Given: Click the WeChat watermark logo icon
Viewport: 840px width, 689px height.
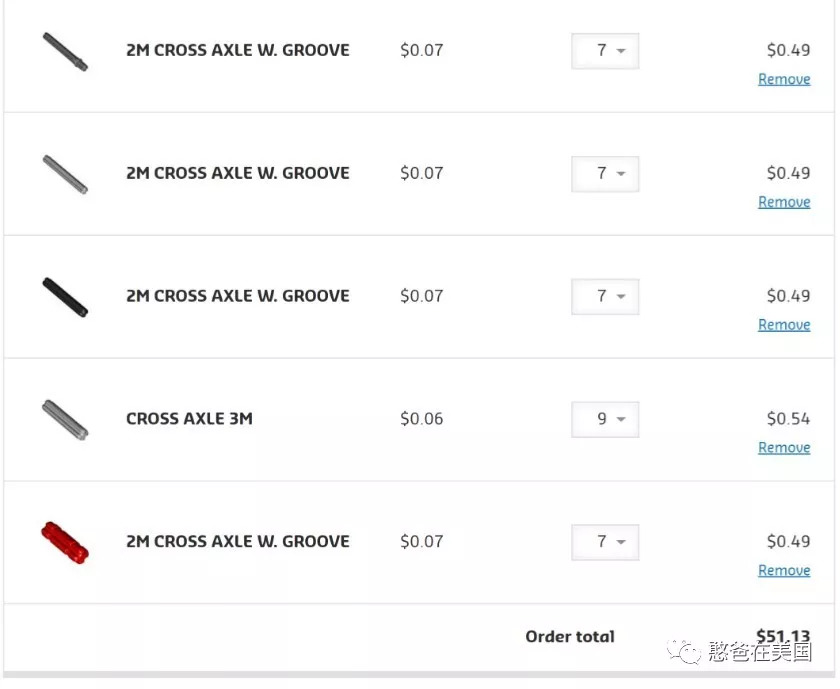Looking at the screenshot, I should click(x=688, y=652).
